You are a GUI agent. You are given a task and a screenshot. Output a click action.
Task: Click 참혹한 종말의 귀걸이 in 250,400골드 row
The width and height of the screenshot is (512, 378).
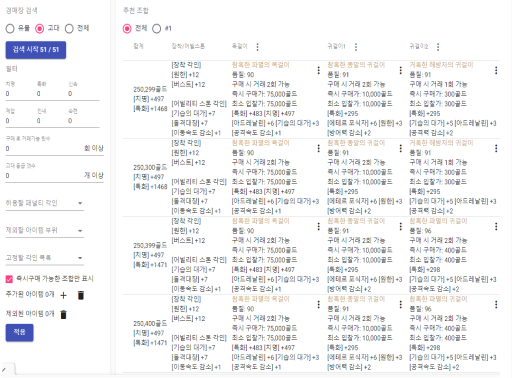coord(356,299)
